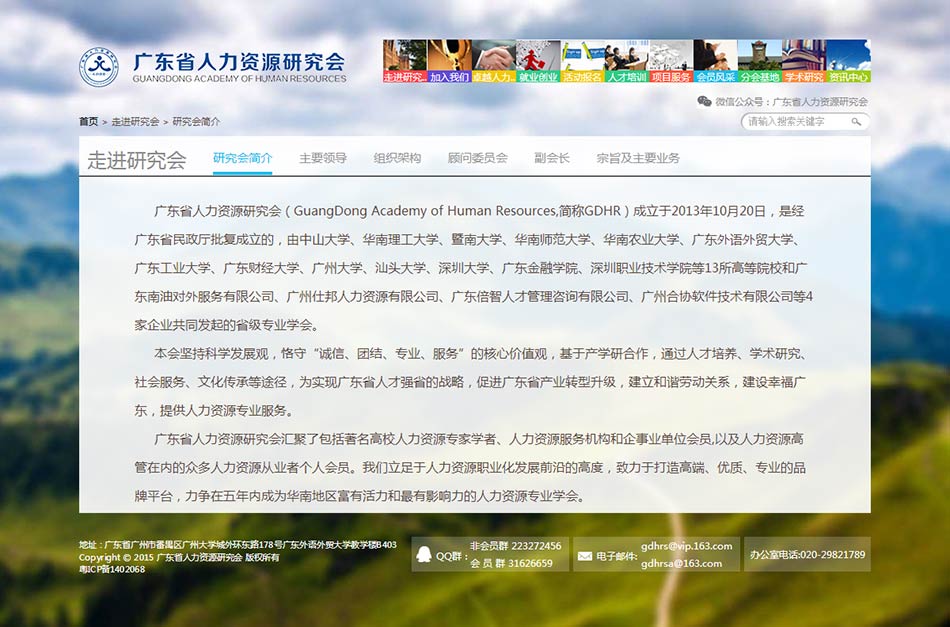950x627 pixels.
Task: Click the magnifier search icon
Action: [x=856, y=122]
